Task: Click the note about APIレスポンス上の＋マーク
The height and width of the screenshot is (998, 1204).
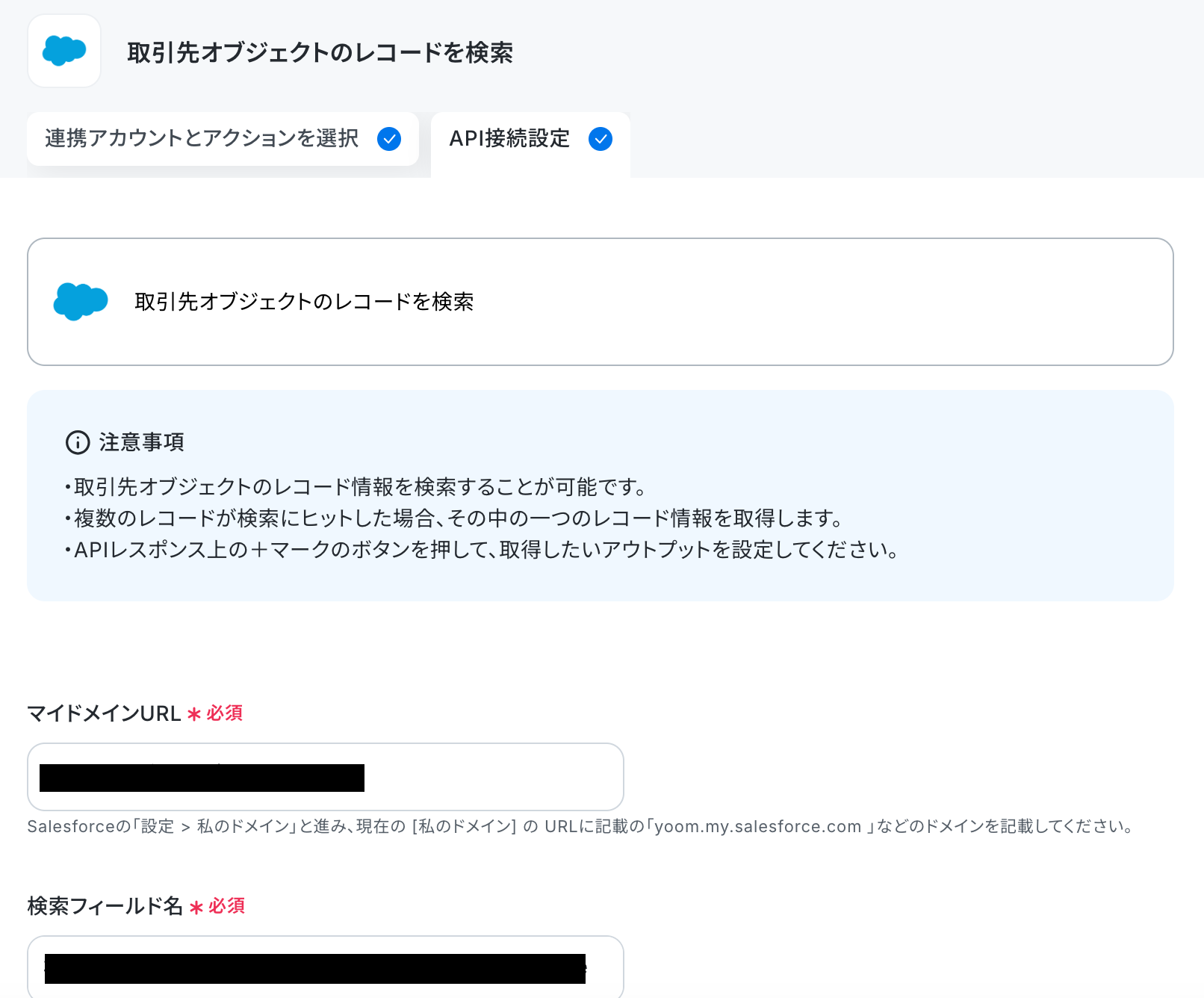Action: click(x=482, y=550)
